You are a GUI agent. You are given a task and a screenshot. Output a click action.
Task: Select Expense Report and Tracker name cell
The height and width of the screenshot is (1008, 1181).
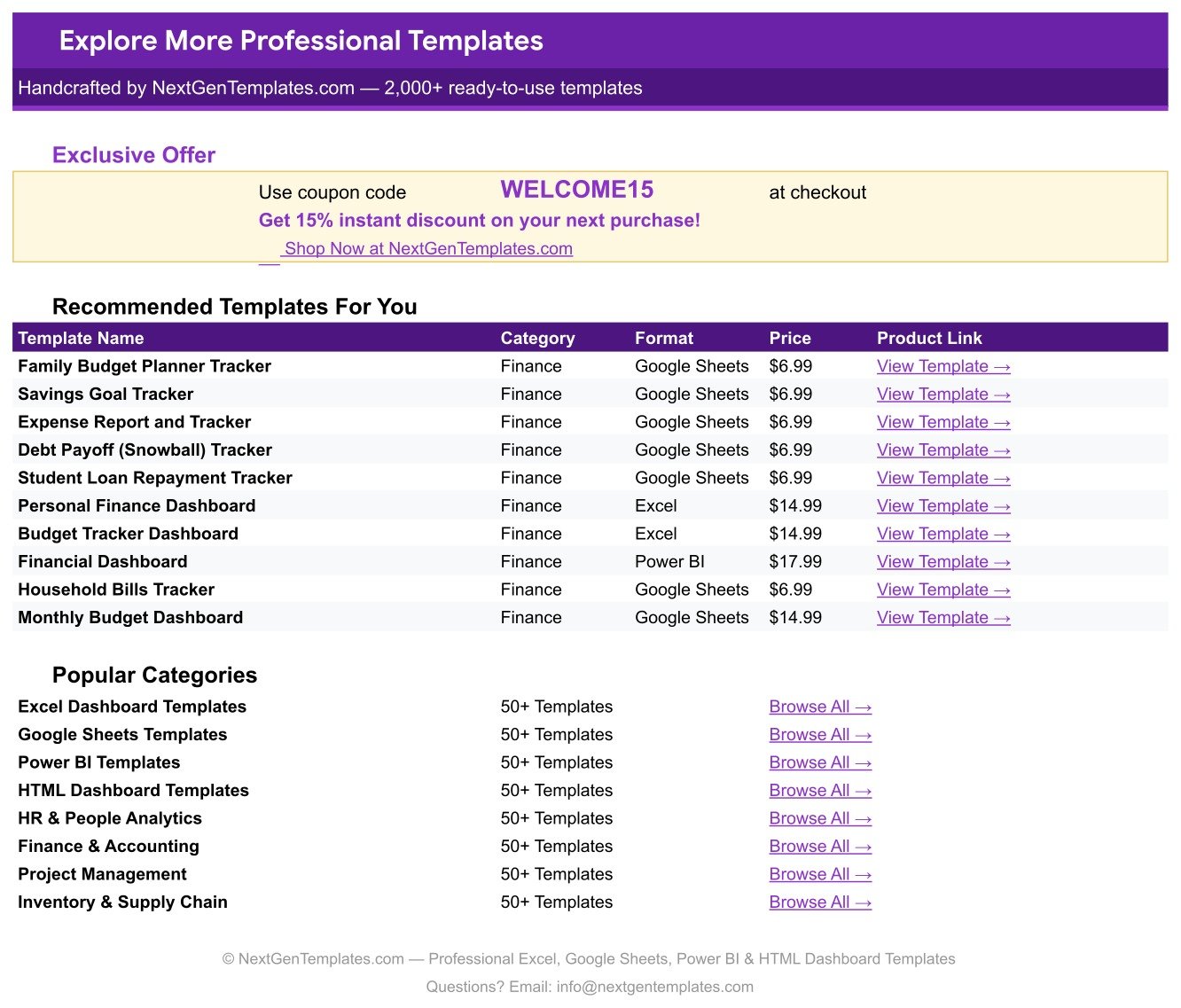[x=134, y=422]
